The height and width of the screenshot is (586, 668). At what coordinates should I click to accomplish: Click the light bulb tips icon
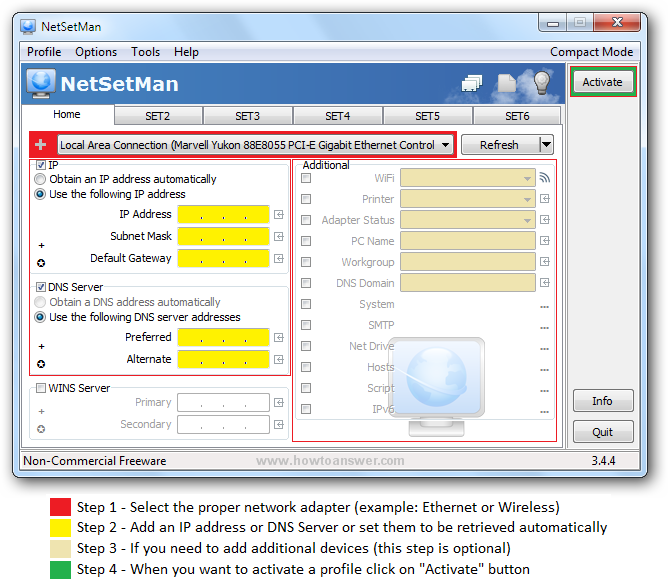tap(542, 83)
